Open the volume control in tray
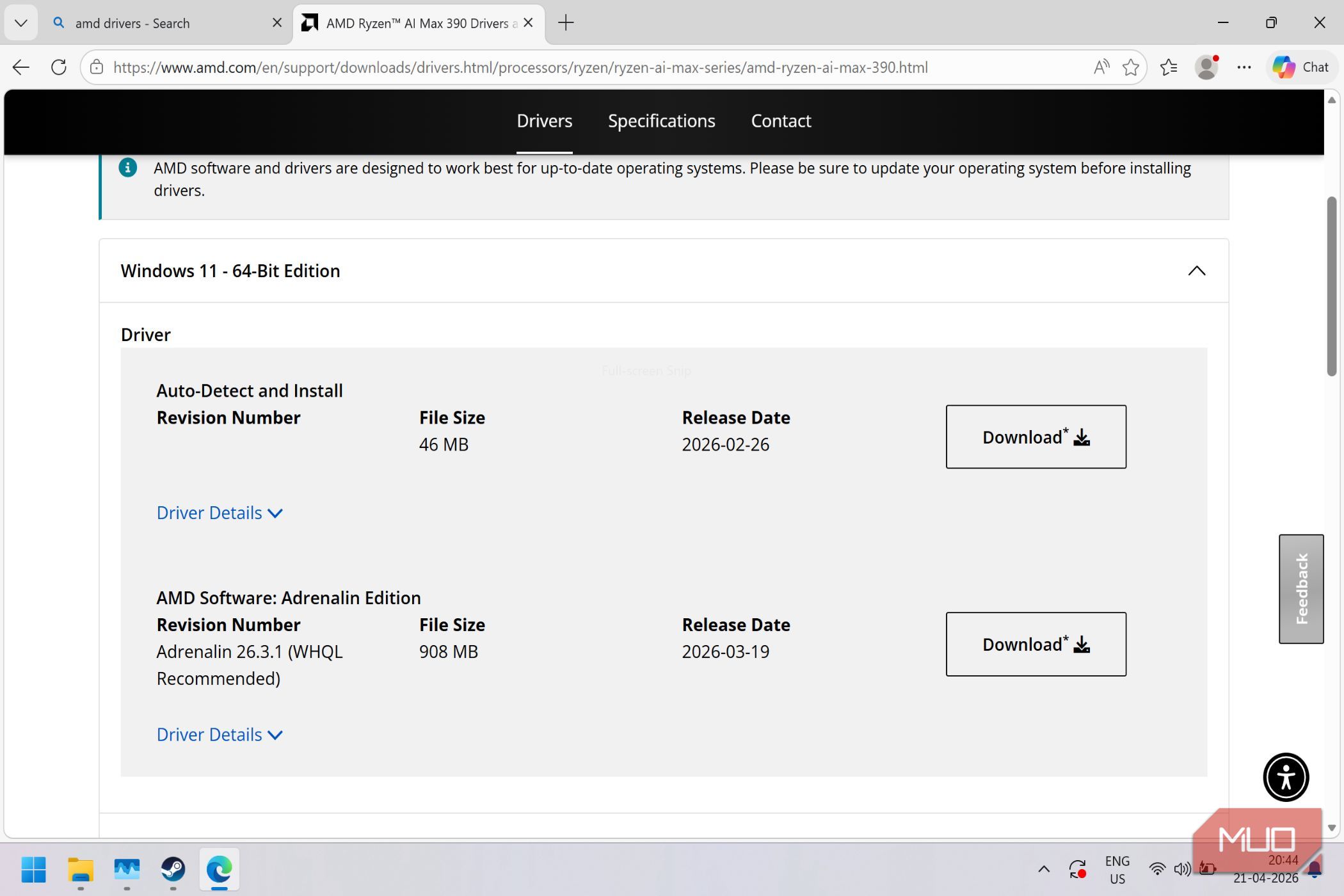Image resolution: width=1344 pixels, height=896 pixels. point(1181,869)
